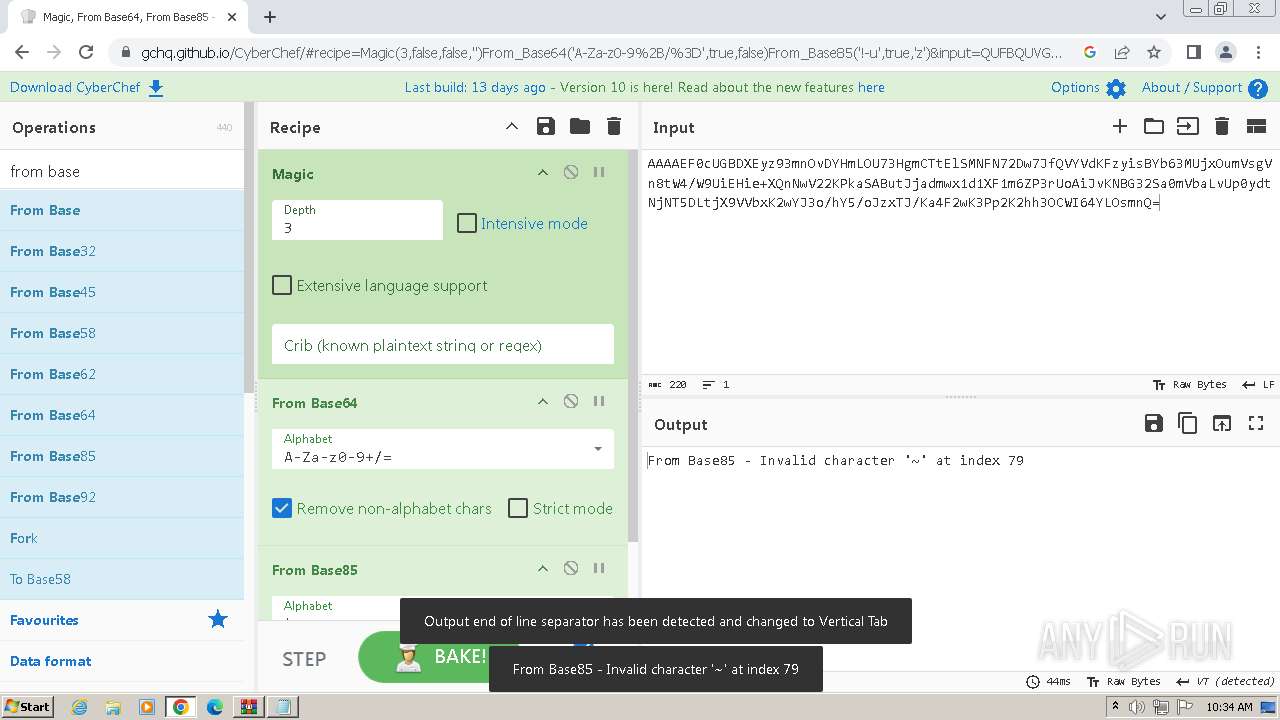This screenshot has width=1280, height=720.
Task: Select From Base62 operation
Action: tap(122, 374)
